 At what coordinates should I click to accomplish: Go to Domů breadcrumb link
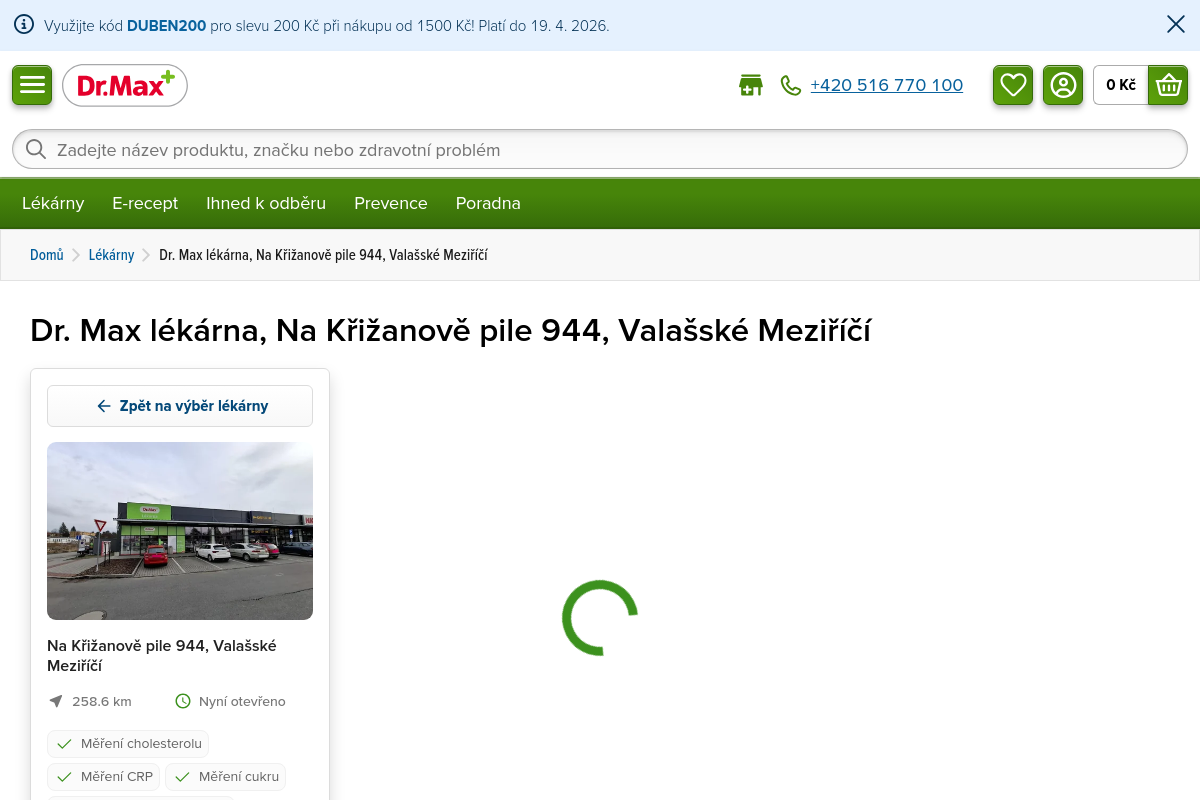coord(46,255)
